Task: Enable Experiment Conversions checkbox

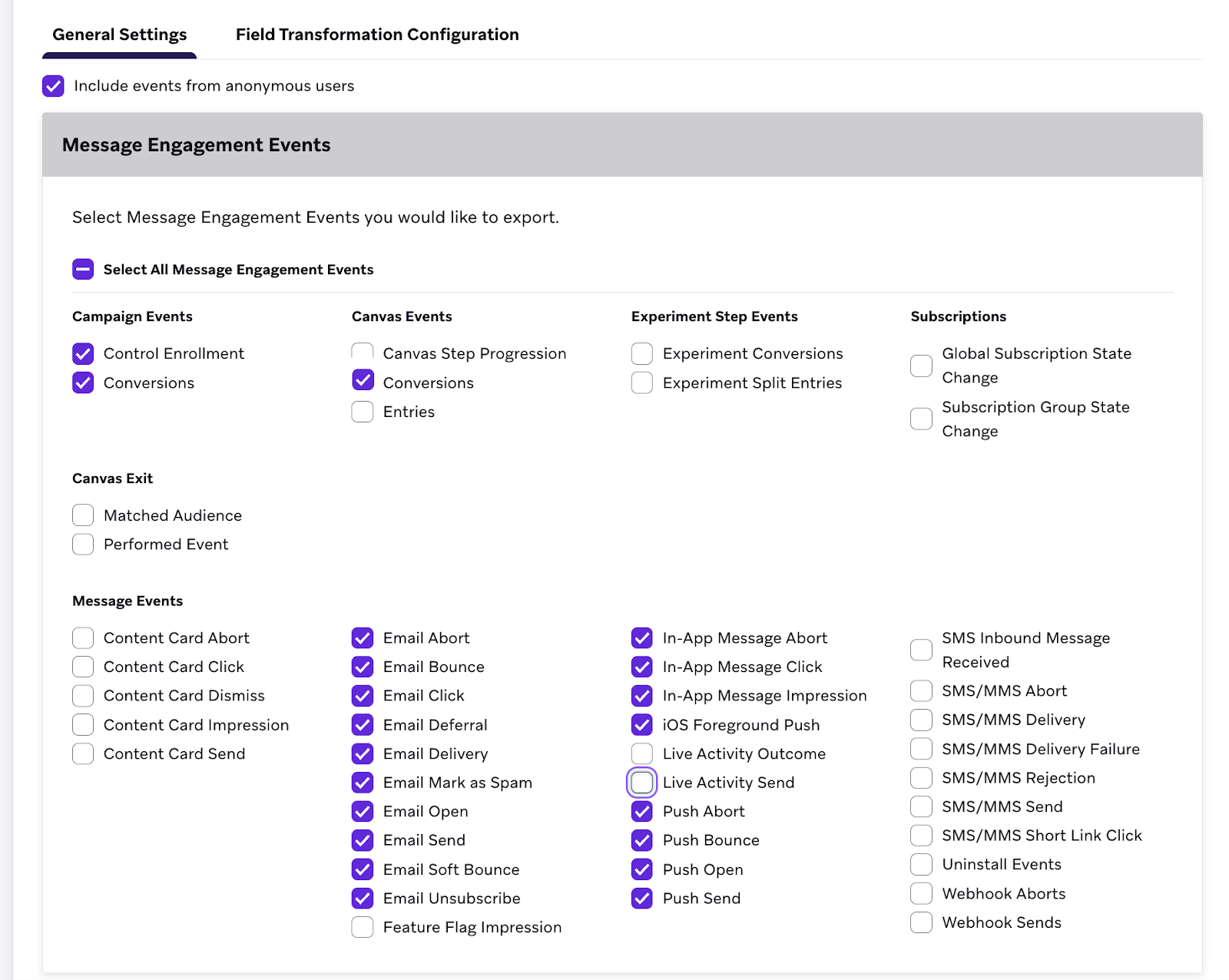Action: 642,354
